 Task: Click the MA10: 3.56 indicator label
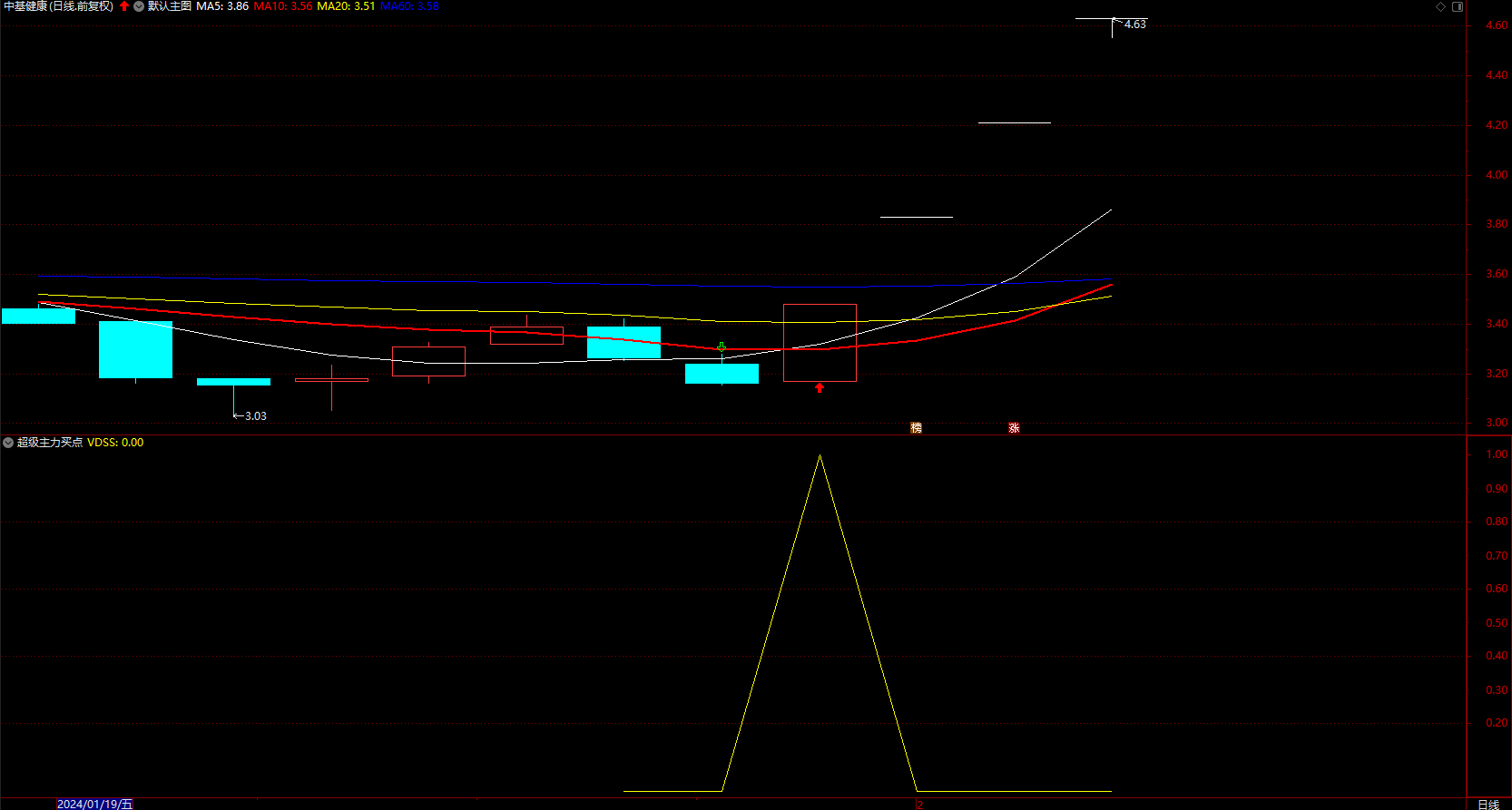click(283, 6)
